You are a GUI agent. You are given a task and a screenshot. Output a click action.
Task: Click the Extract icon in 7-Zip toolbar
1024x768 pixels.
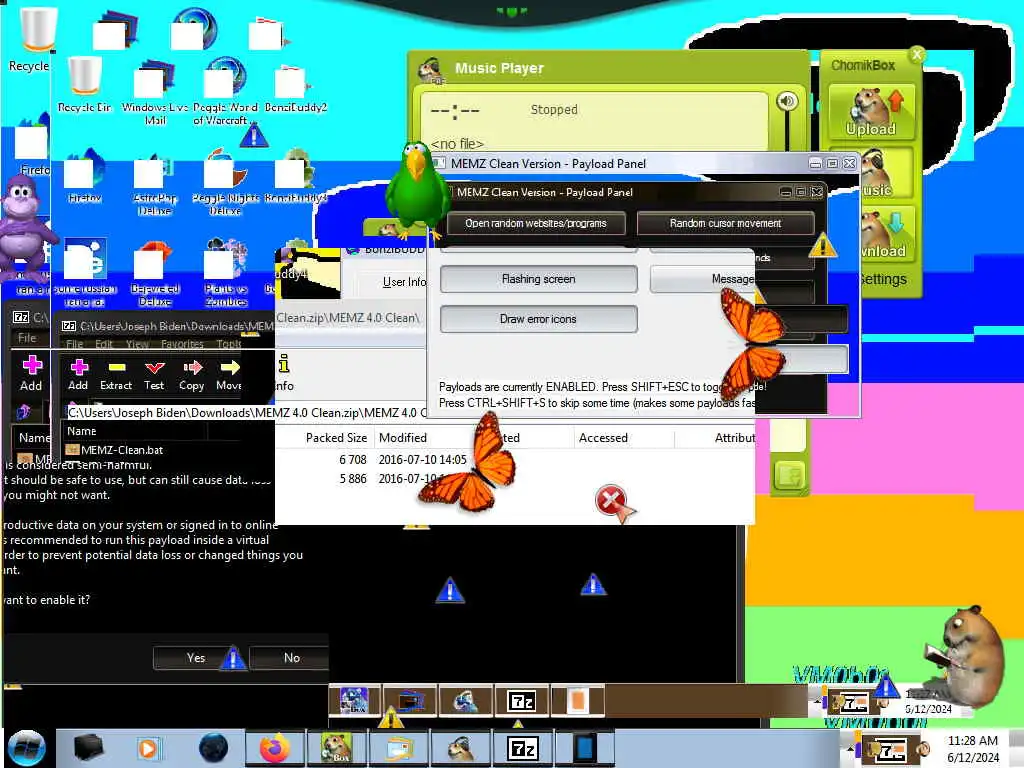[116, 375]
